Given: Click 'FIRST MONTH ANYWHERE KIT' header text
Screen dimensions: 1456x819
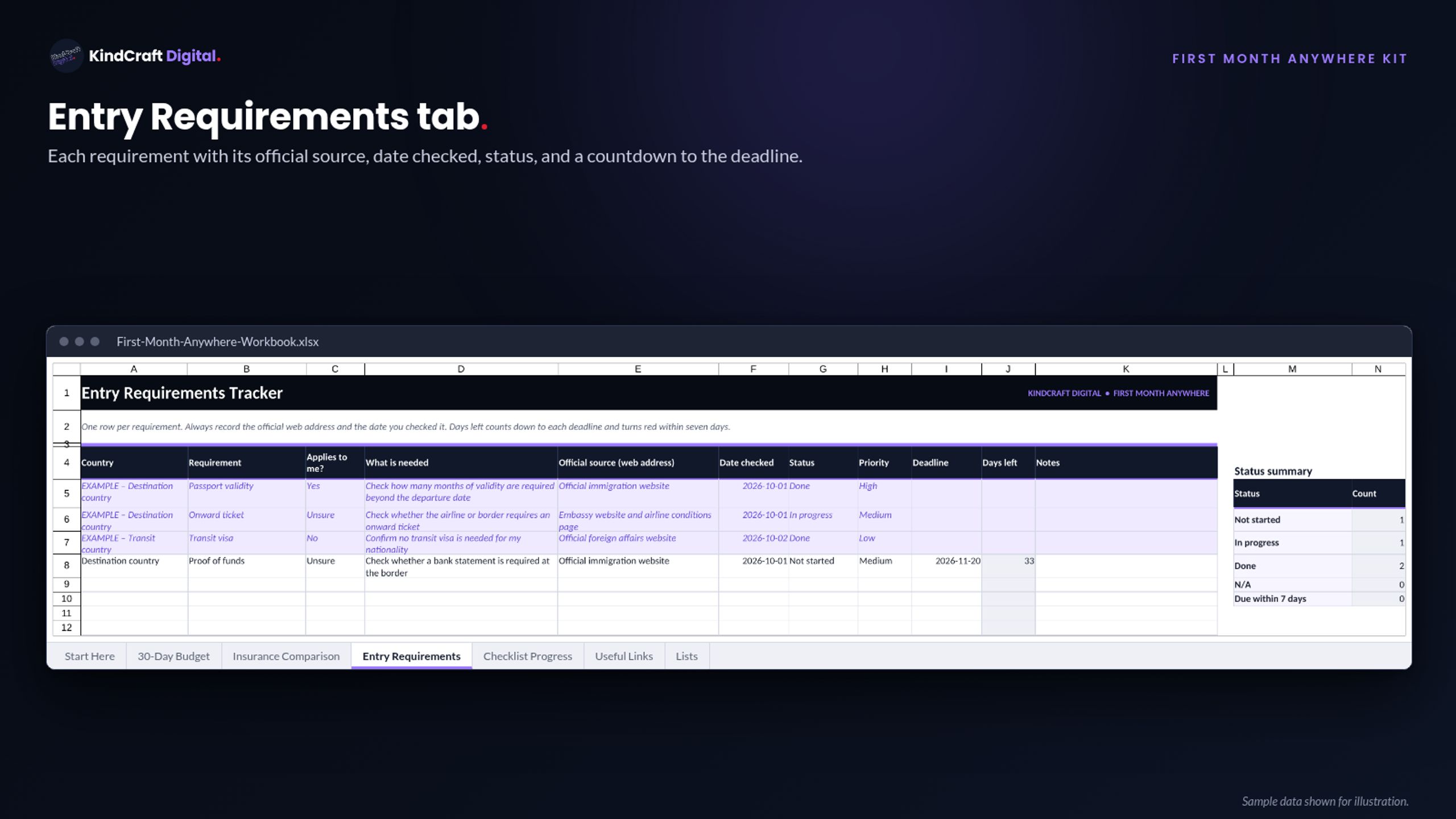Looking at the screenshot, I should click(1289, 59).
